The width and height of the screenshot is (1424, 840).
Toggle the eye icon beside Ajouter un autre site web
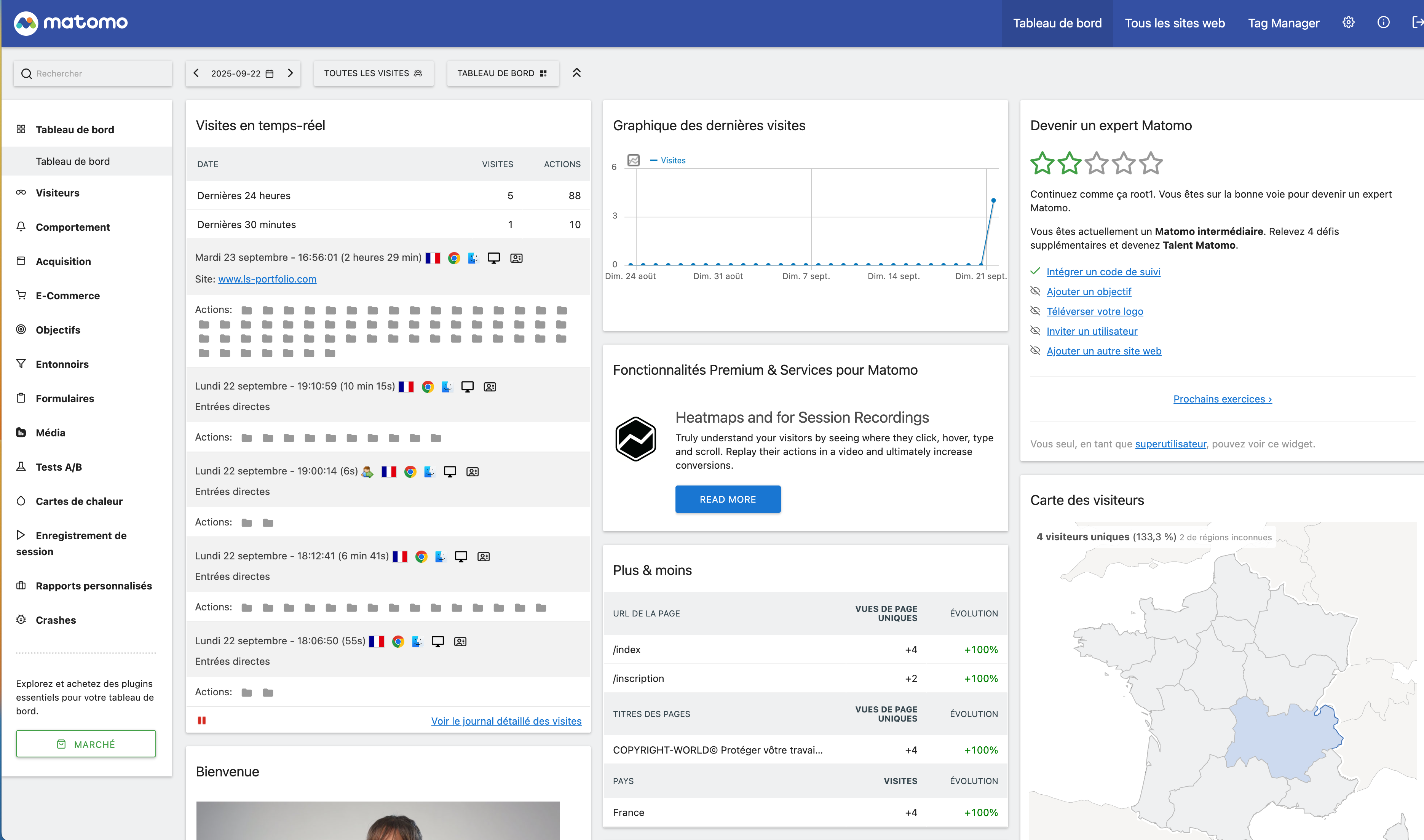click(x=1035, y=350)
